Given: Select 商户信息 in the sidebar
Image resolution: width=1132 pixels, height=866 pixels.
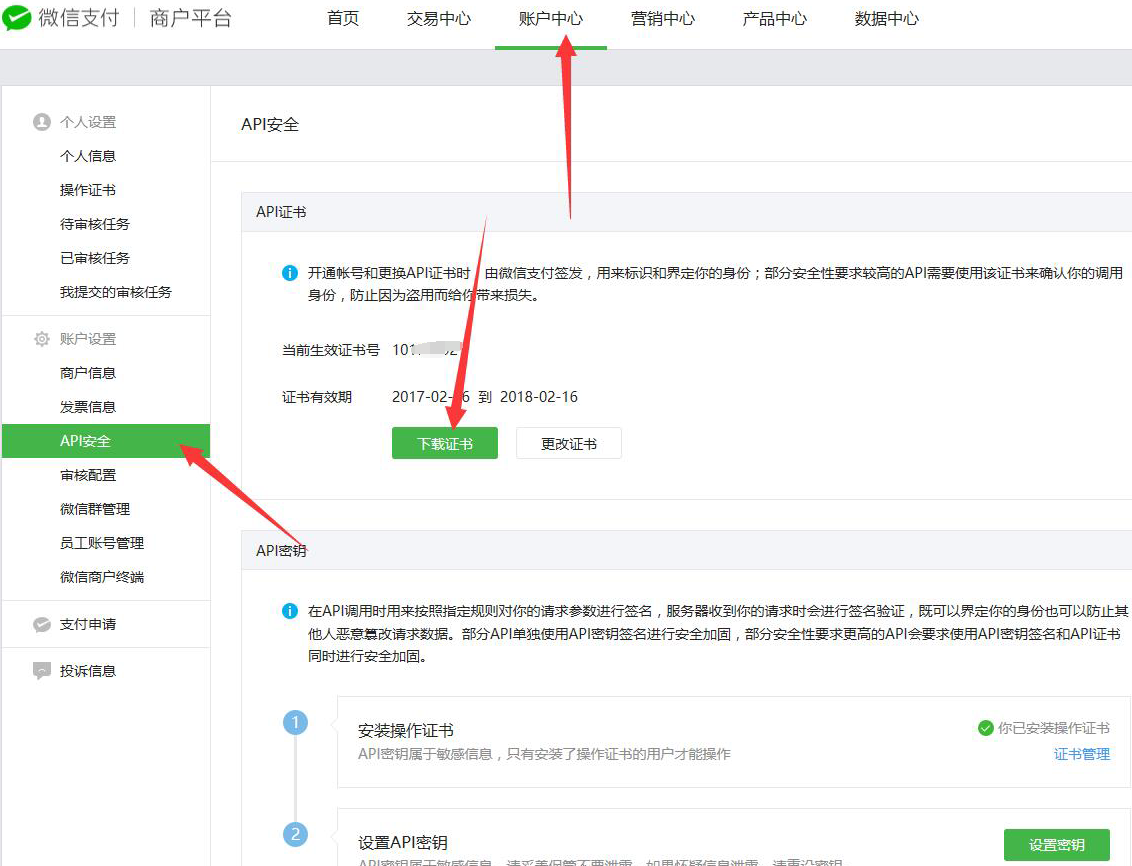Looking at the screenshot, I should pyautogui.click(x=88, y=373).
